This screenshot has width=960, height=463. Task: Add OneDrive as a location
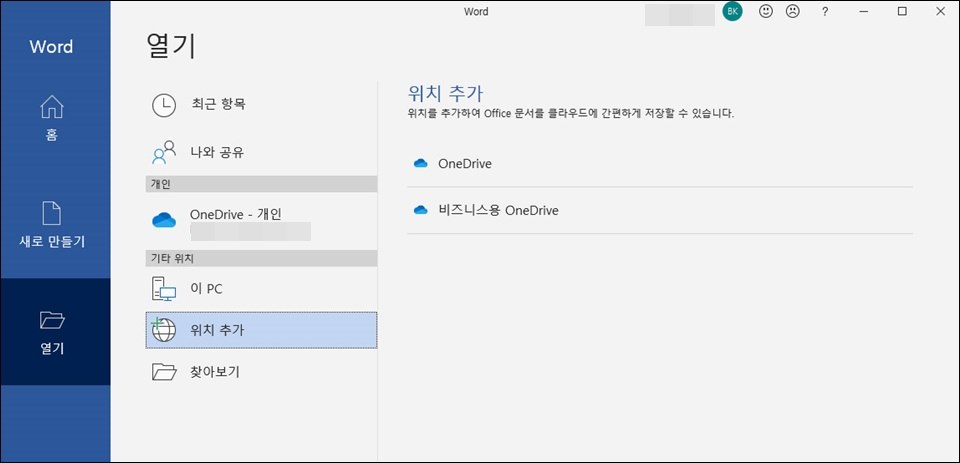(660, 164)
